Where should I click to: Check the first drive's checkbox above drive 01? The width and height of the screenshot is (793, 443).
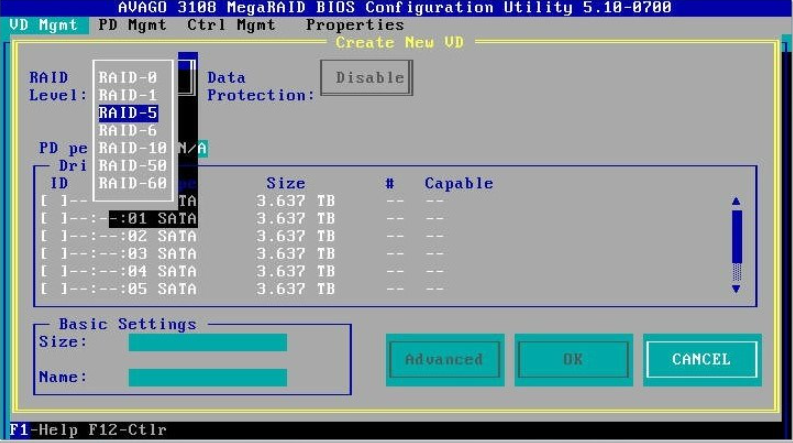pyautogui.click(x=54, y=201)
